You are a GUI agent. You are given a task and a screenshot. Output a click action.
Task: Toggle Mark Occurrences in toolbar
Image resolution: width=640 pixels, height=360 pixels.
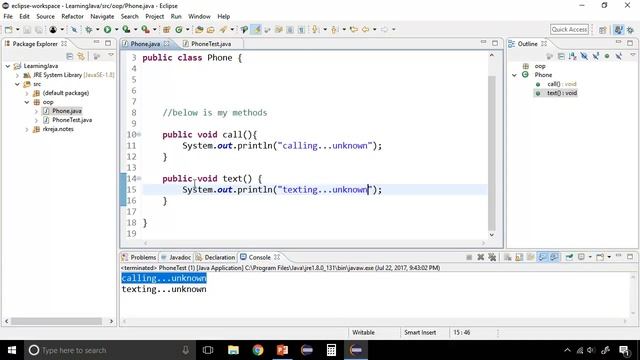coord(256,29)
